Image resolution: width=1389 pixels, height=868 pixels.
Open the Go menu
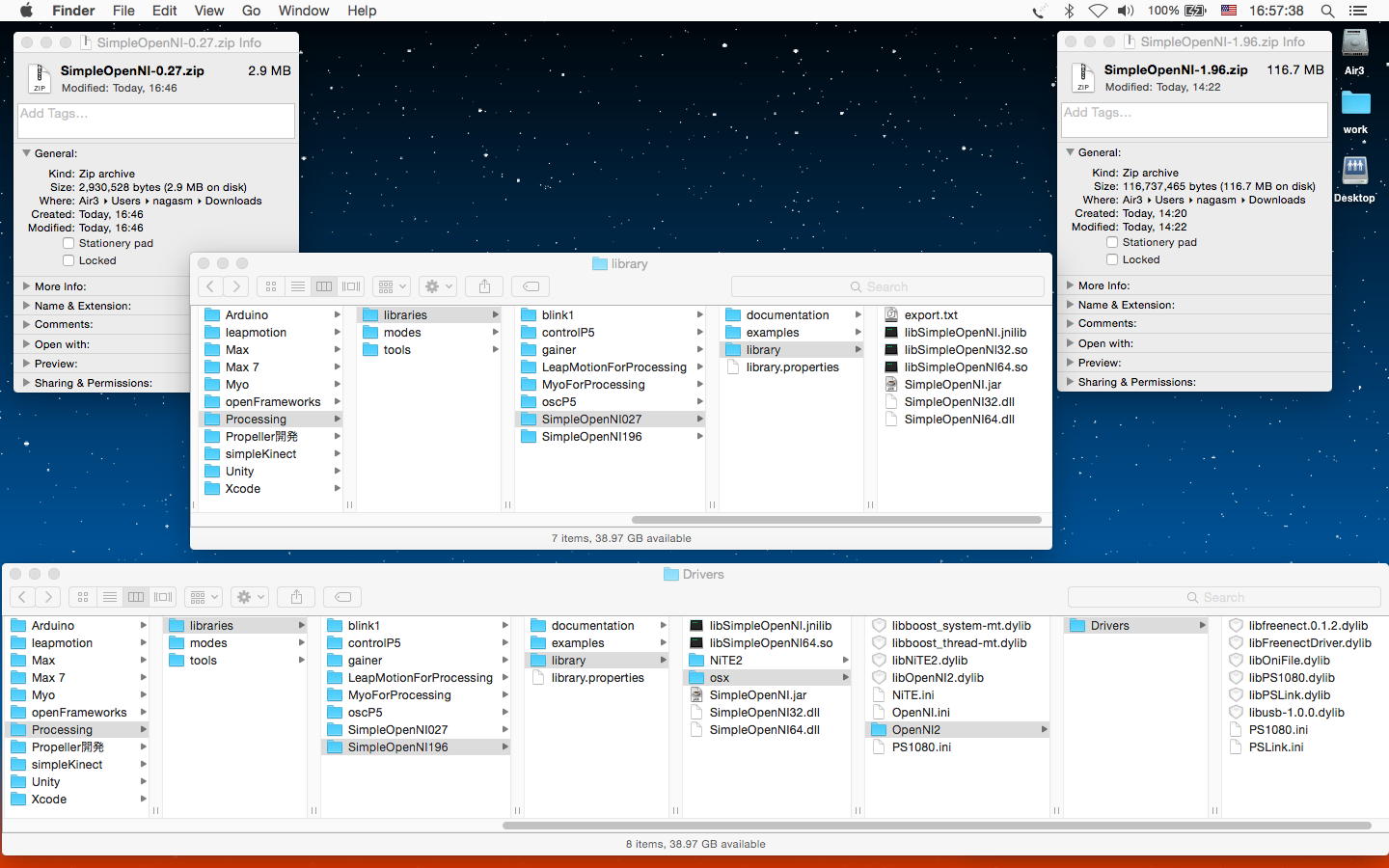coord(252,11)
